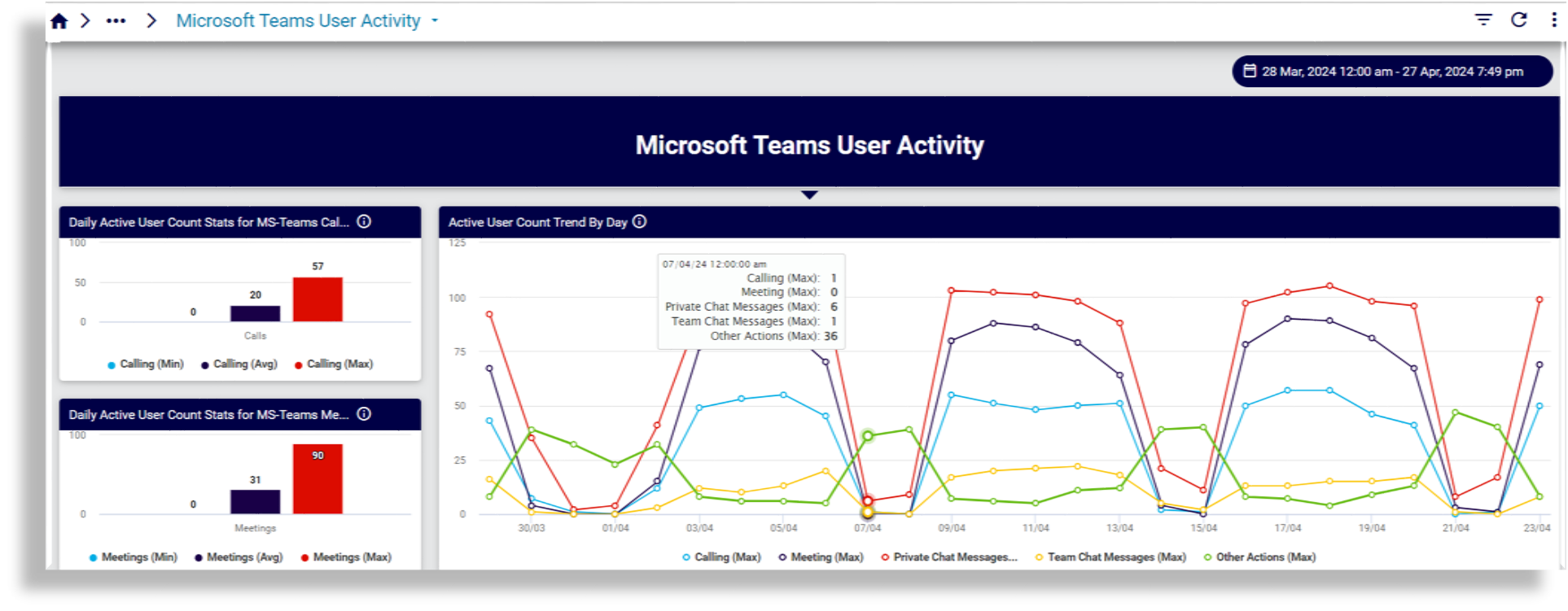The image size is (1568, 611).
Task: Collapse the banner using the down triangle
Action: coord(809,195)
